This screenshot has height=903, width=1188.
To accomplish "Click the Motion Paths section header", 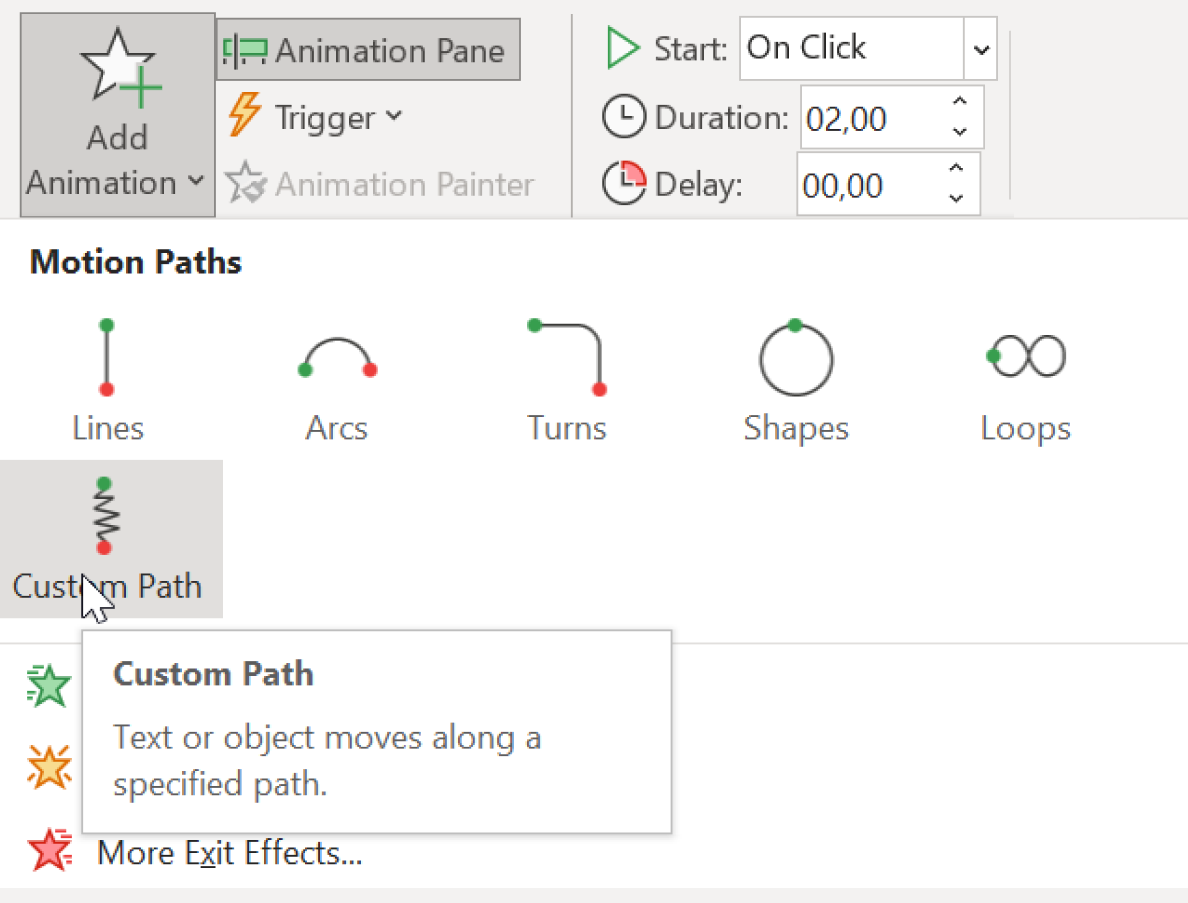I will point(135,261).
